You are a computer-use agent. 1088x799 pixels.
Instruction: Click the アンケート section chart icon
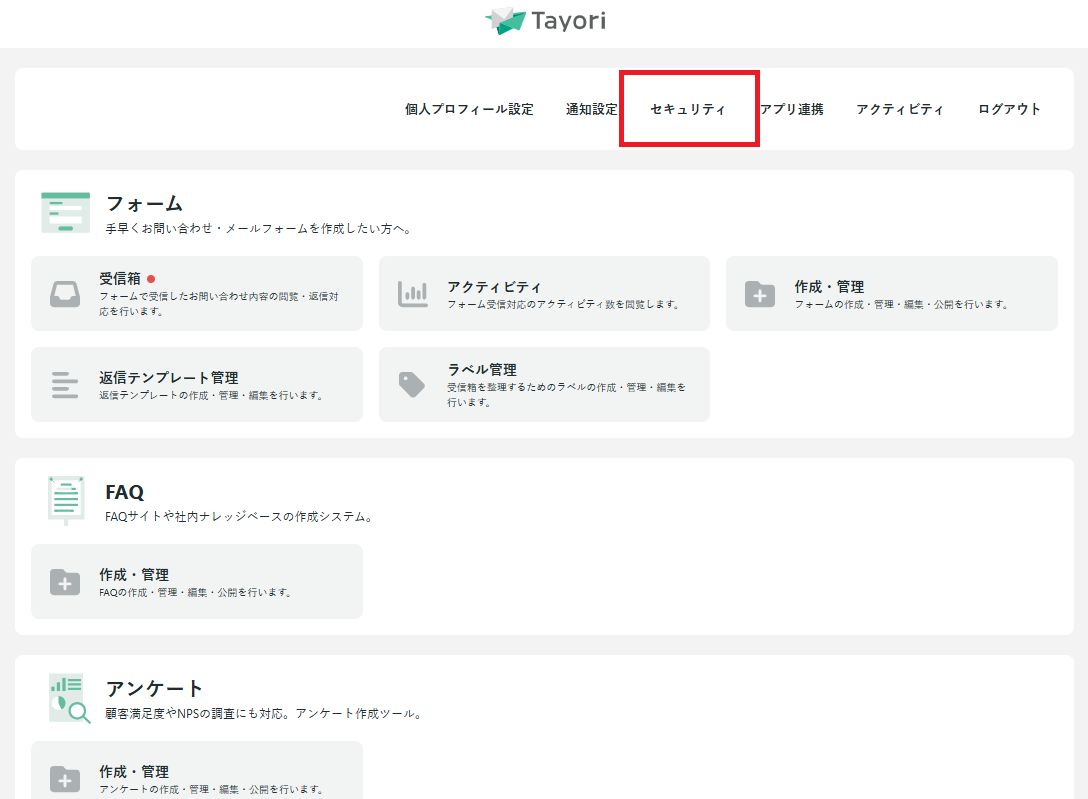[x=69, y=698]
